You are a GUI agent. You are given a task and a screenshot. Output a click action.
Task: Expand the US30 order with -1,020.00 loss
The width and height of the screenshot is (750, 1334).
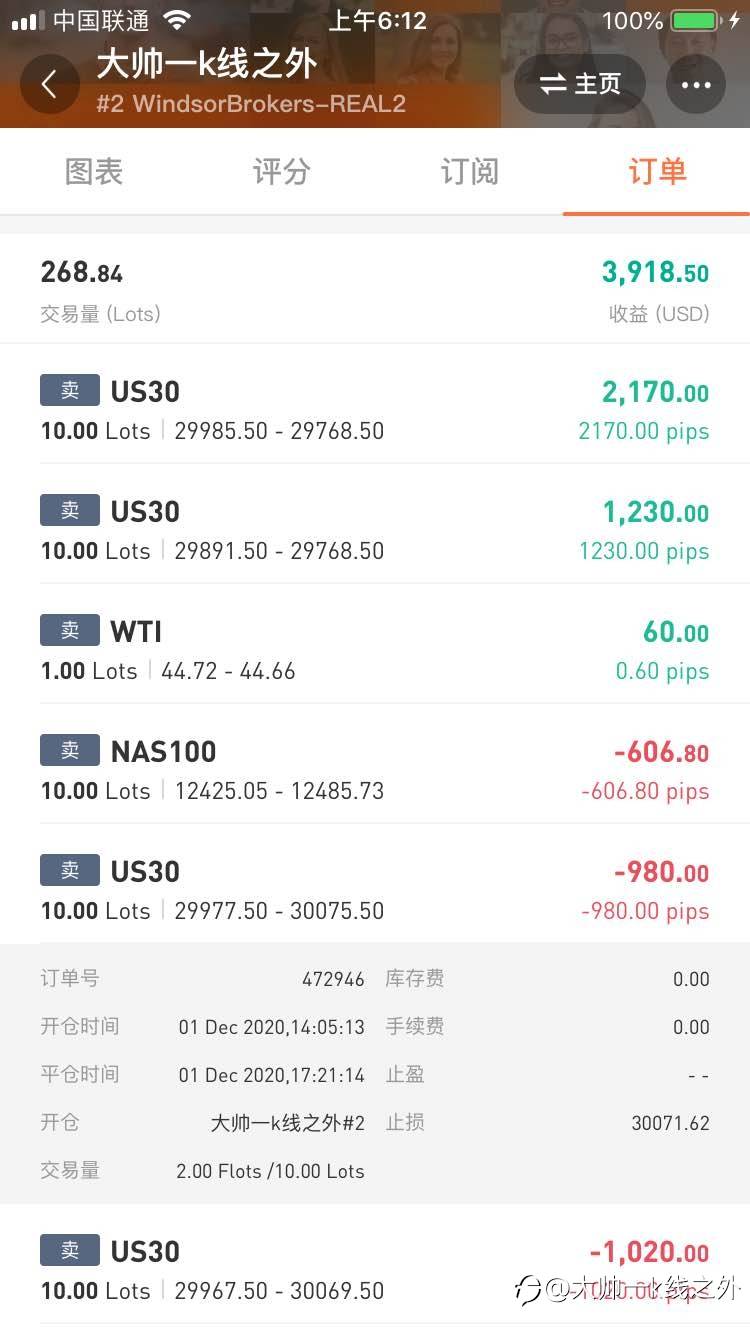pyautogui.click(x=375, y=1270)
